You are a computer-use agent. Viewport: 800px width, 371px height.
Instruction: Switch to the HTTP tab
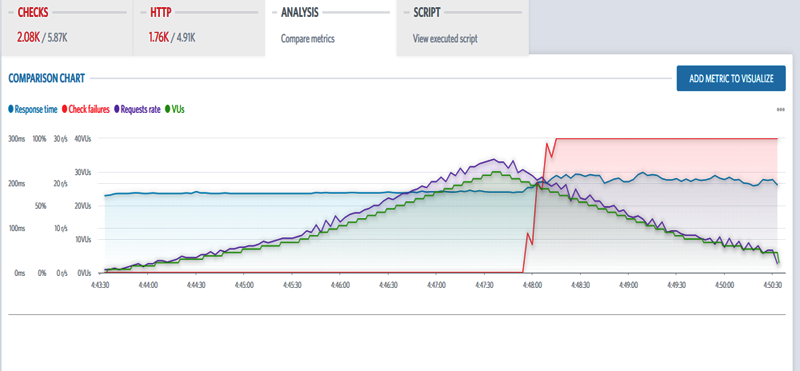click(x=198, y=27)
